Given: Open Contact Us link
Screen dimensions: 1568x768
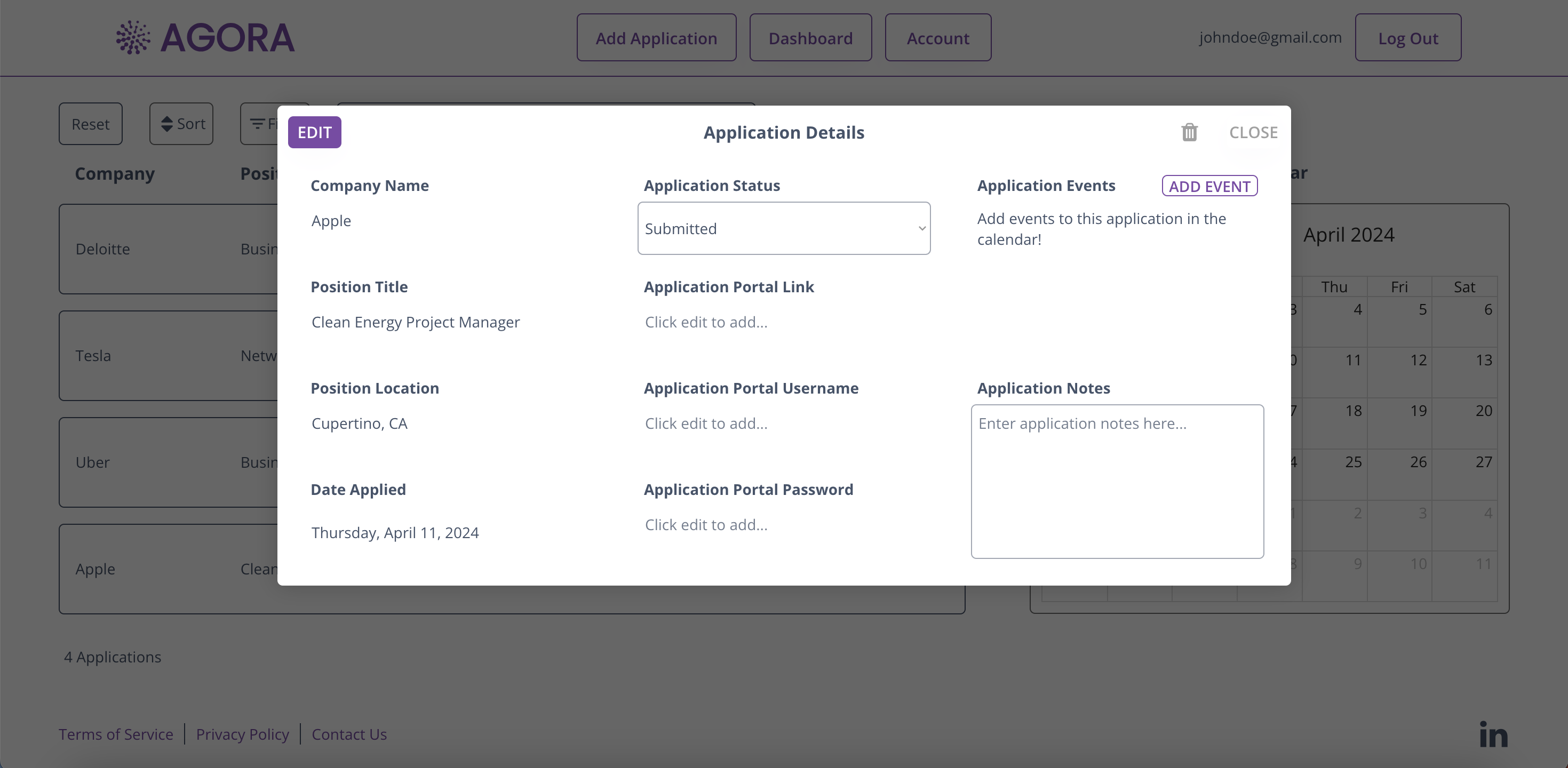Looking at the screenshot, I should [x=349, y=734].
